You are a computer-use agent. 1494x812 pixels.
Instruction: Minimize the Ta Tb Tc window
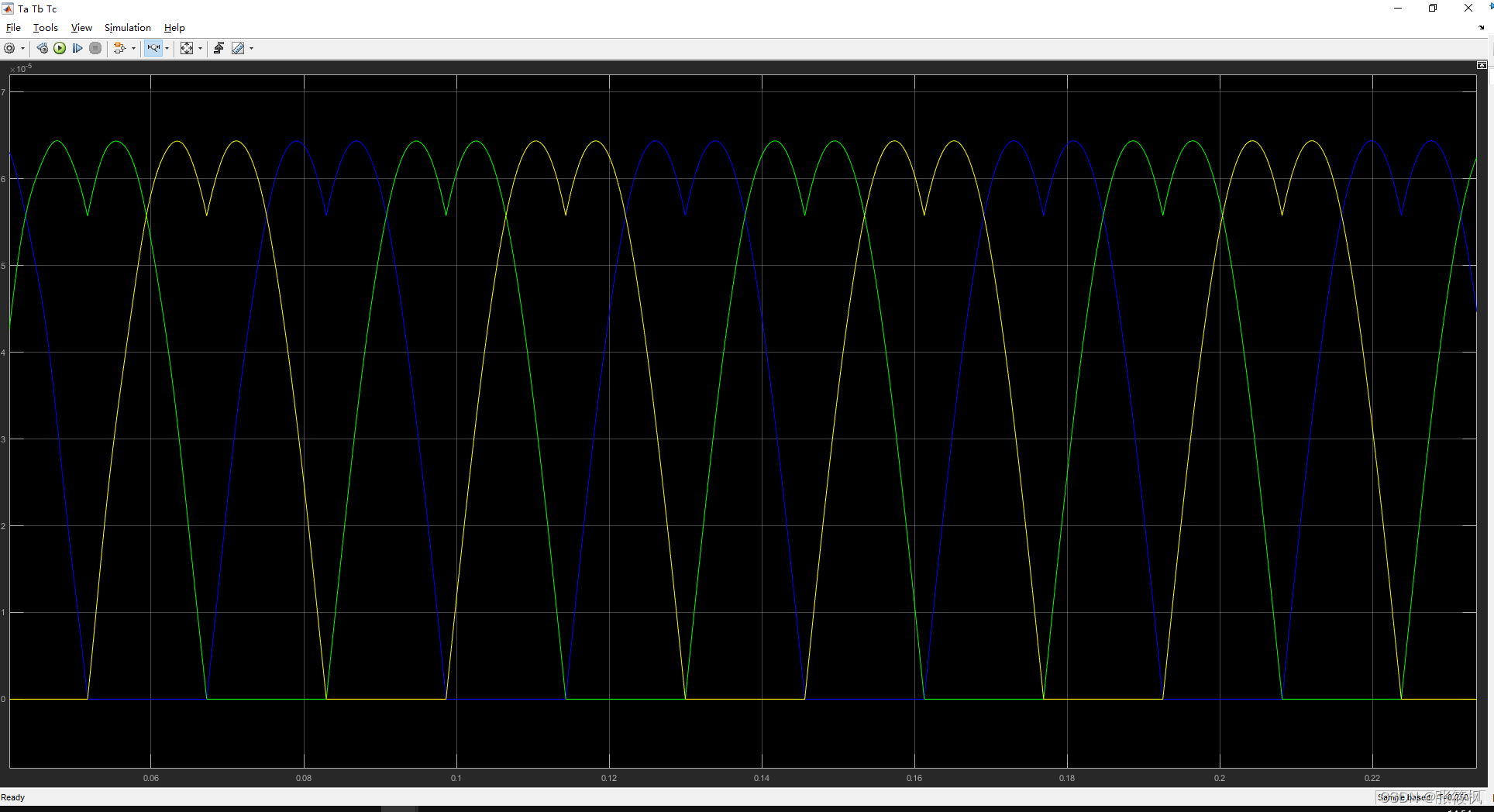[x=1398, y=9]
